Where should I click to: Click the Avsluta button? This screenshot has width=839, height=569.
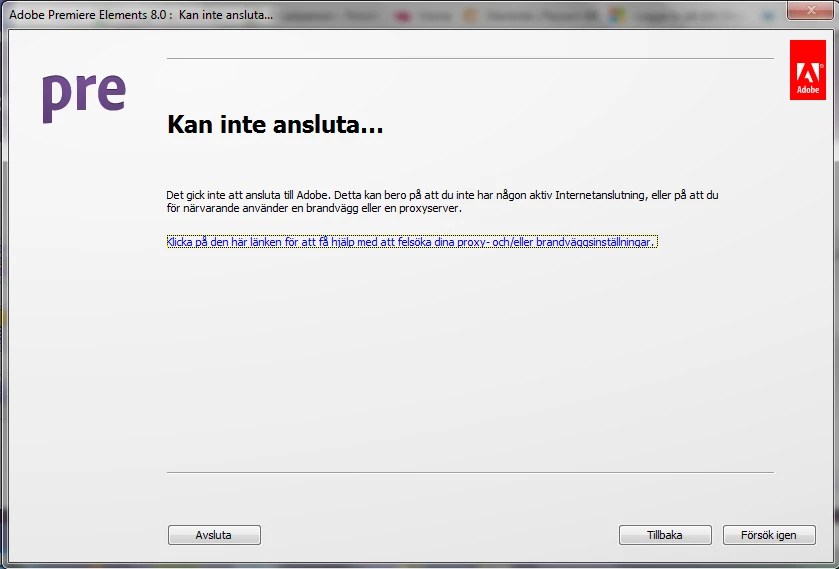coord(214,535)
